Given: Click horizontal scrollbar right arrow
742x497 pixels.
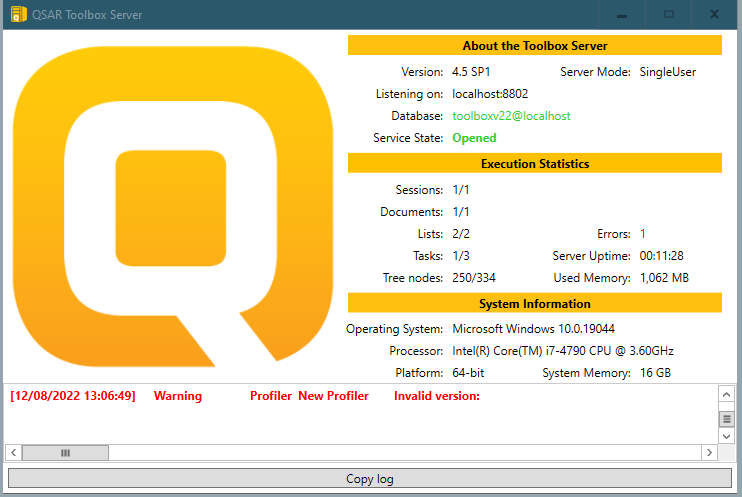Looking at the screenshot, I should [x=709, y=453].
